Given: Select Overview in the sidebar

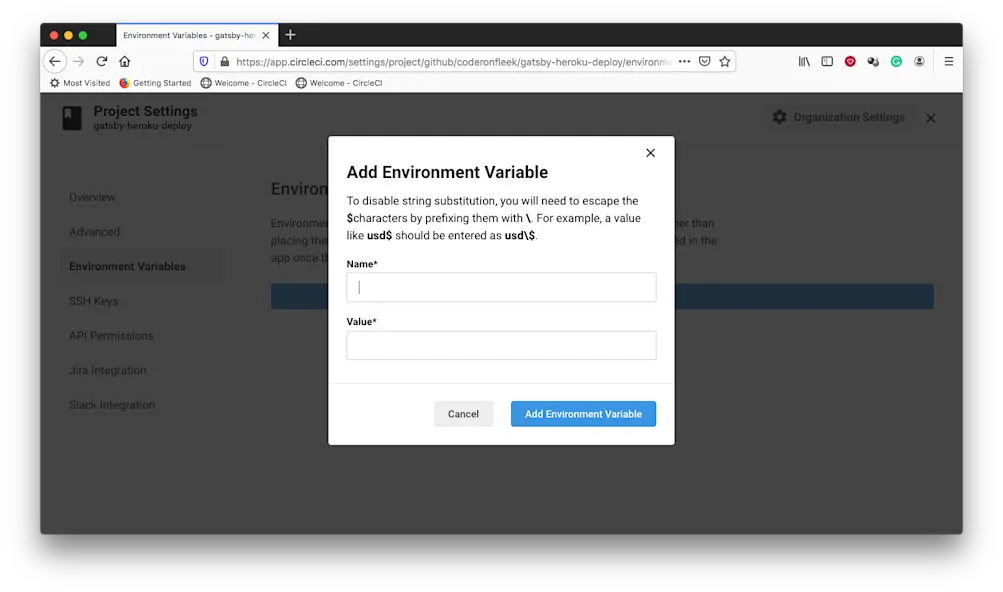Looking at the screenshot, I should [93, 197].
